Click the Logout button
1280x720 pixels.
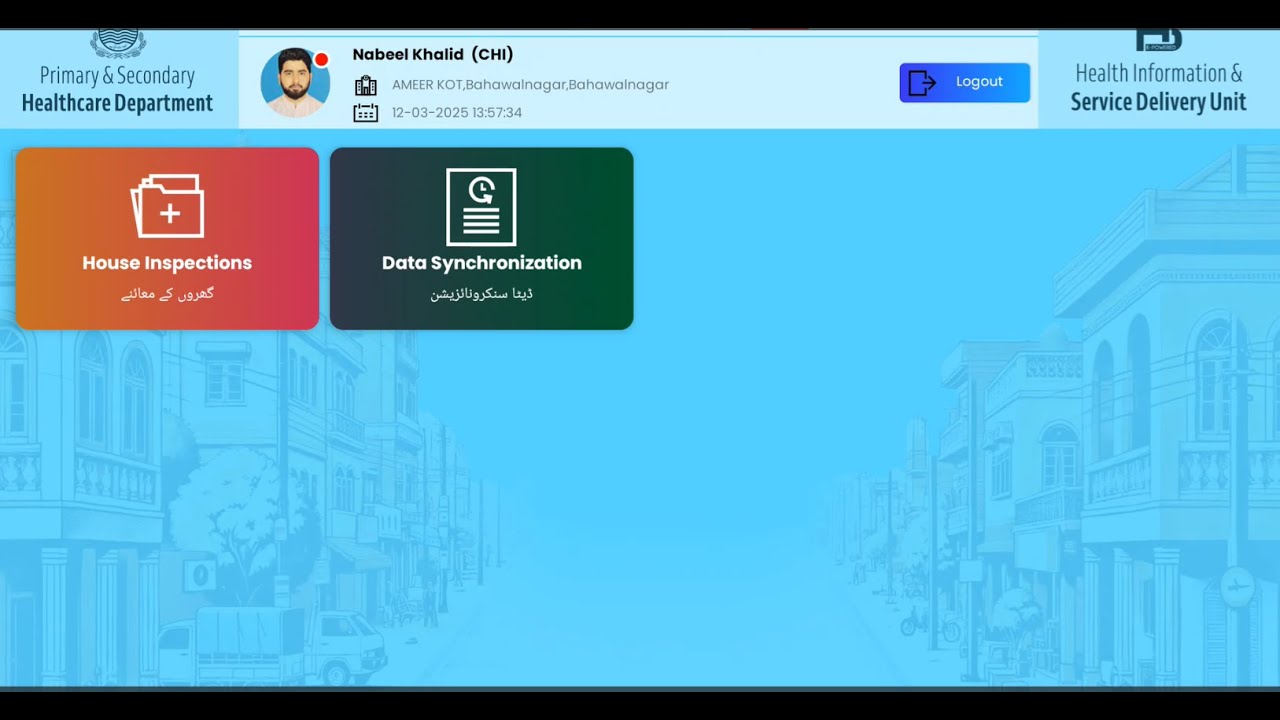(x=964, y=82)
